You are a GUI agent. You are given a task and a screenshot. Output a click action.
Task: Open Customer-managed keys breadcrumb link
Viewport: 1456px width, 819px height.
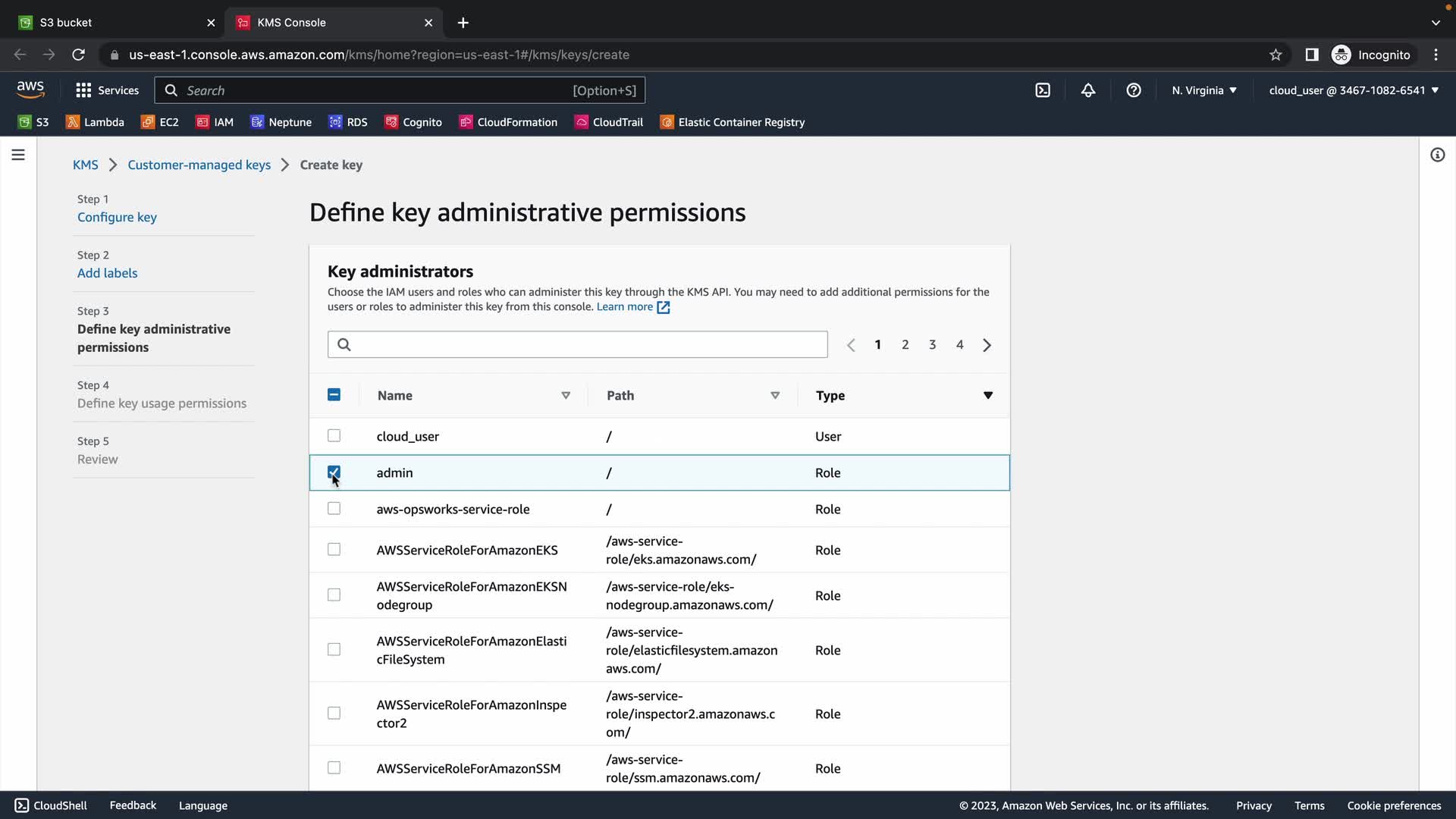pyautogui.click(x=199, y=165)
